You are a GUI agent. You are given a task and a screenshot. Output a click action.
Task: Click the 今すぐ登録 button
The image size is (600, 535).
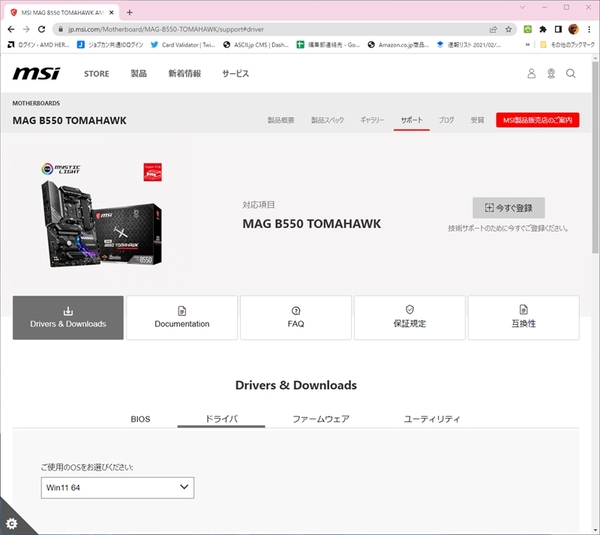pos(508,208)
